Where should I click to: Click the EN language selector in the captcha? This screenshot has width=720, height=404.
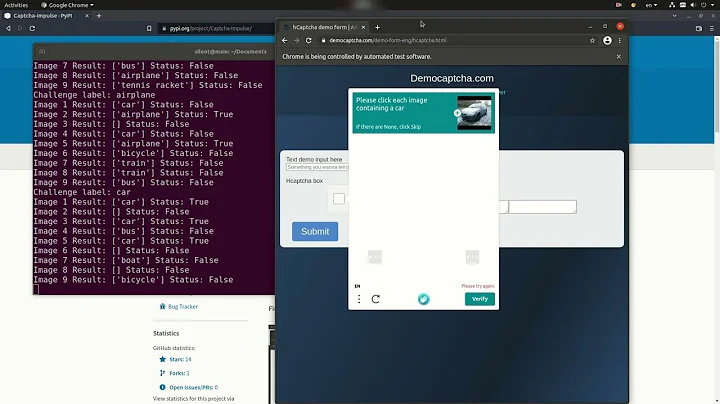(x=357, y=286)
